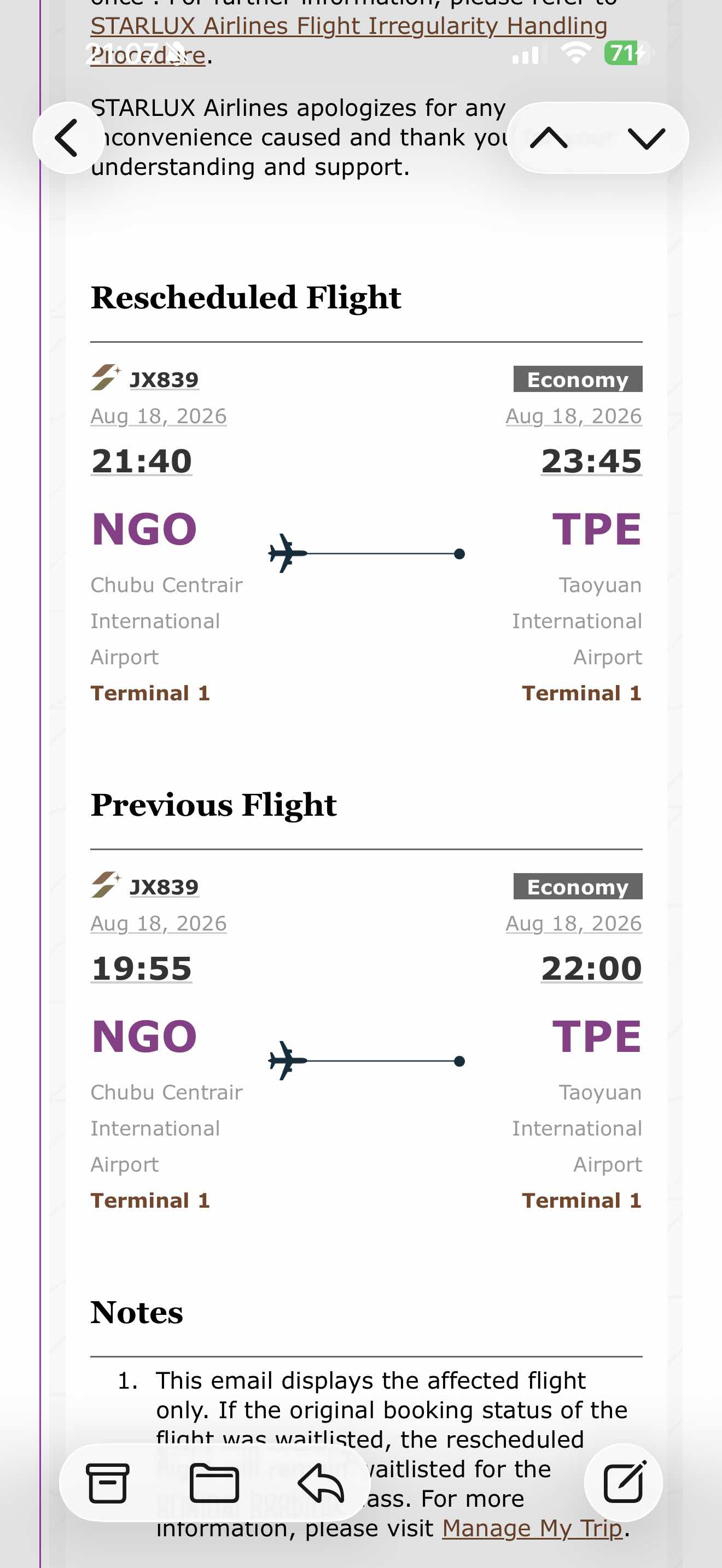This screenshot has width=722, height=1568.
Task: Reply to the email with arrow icon
Action: point(321,1483)
